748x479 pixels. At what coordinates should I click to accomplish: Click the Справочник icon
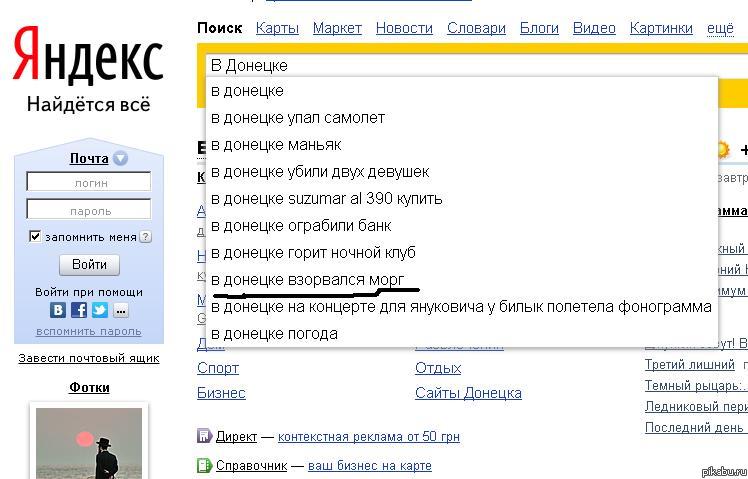[204, 465]
